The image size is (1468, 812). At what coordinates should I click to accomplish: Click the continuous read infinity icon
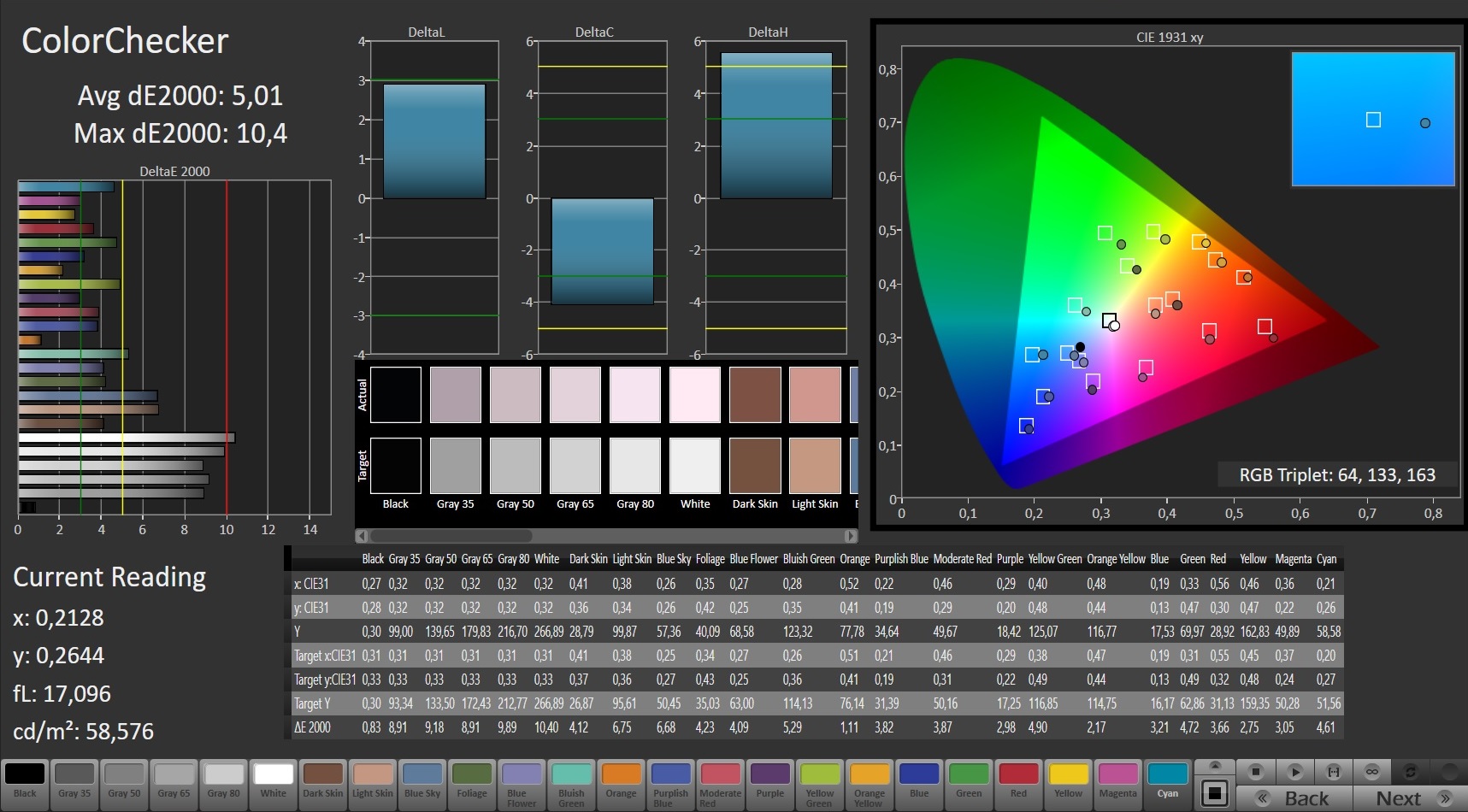pyautogui.click(x=1371, y=772)
